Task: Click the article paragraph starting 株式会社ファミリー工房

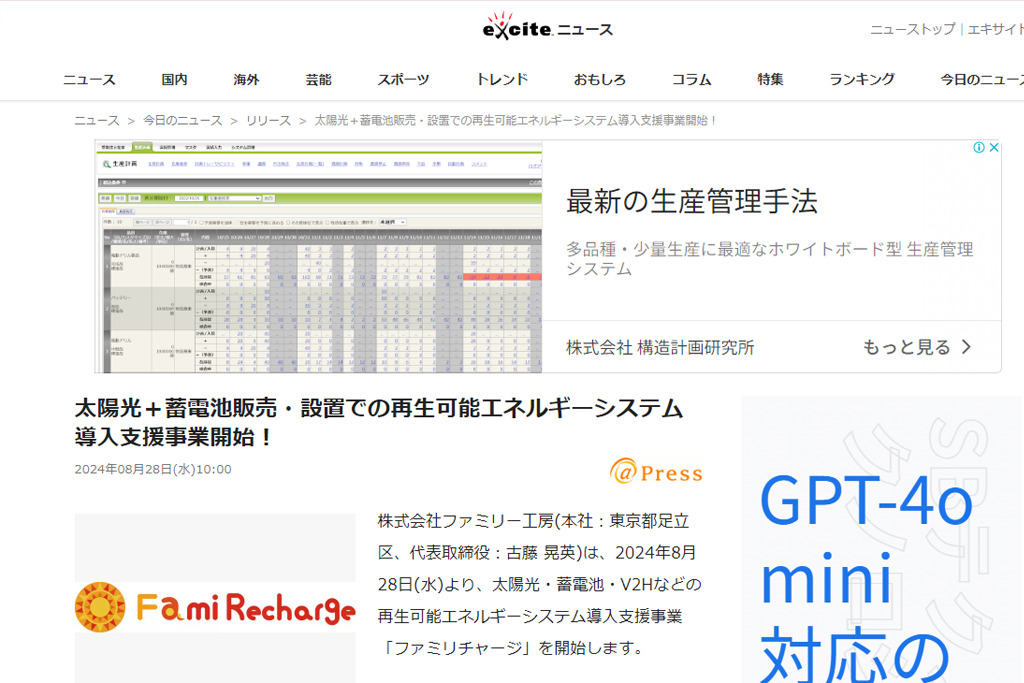Action: click(539, 584)
